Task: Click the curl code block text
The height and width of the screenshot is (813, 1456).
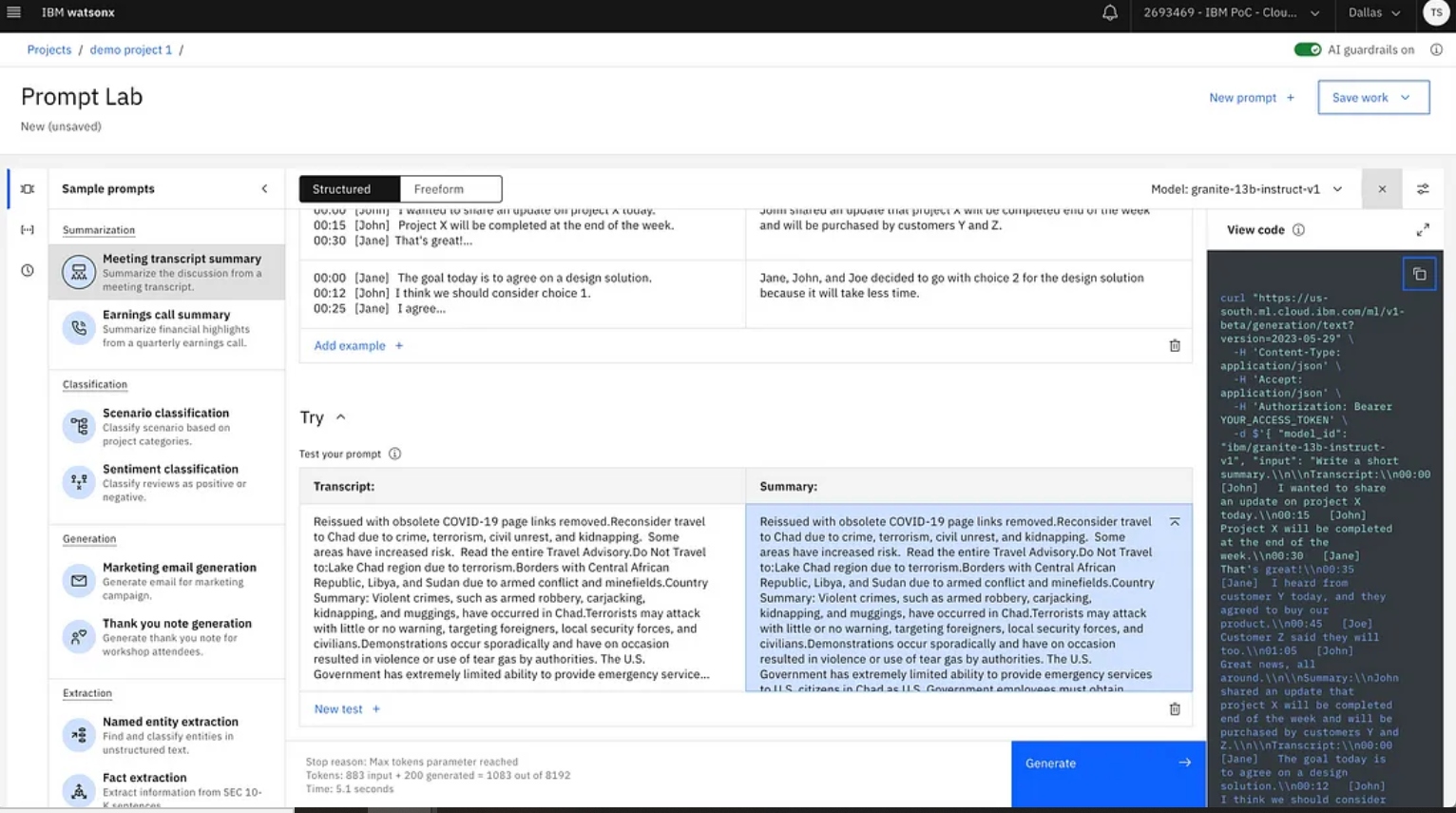Action: pyautogui.click(x=1323, y=548)
